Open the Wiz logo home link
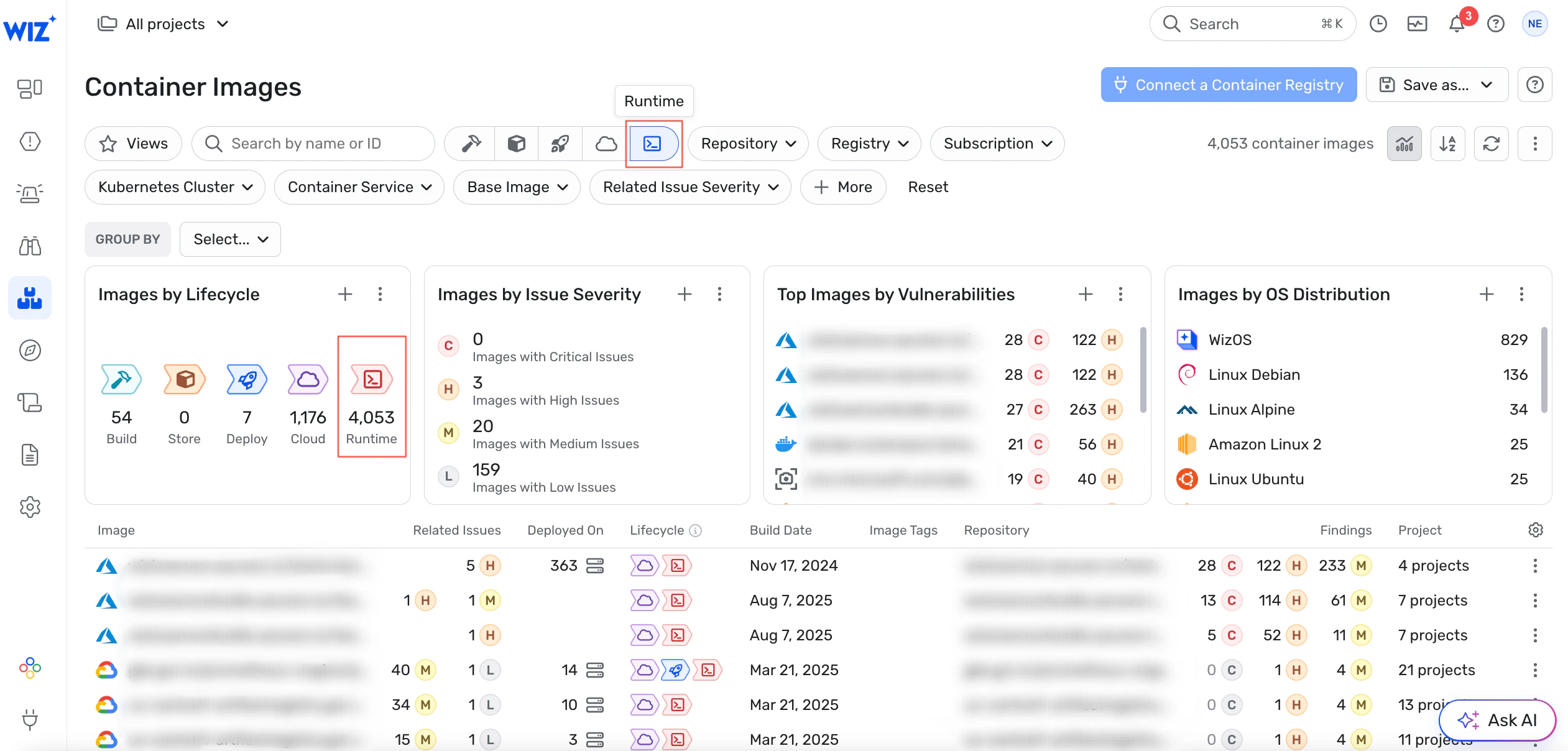This screenshot has height=751, width=1568. pyautogui.click(x=29, y=28)
